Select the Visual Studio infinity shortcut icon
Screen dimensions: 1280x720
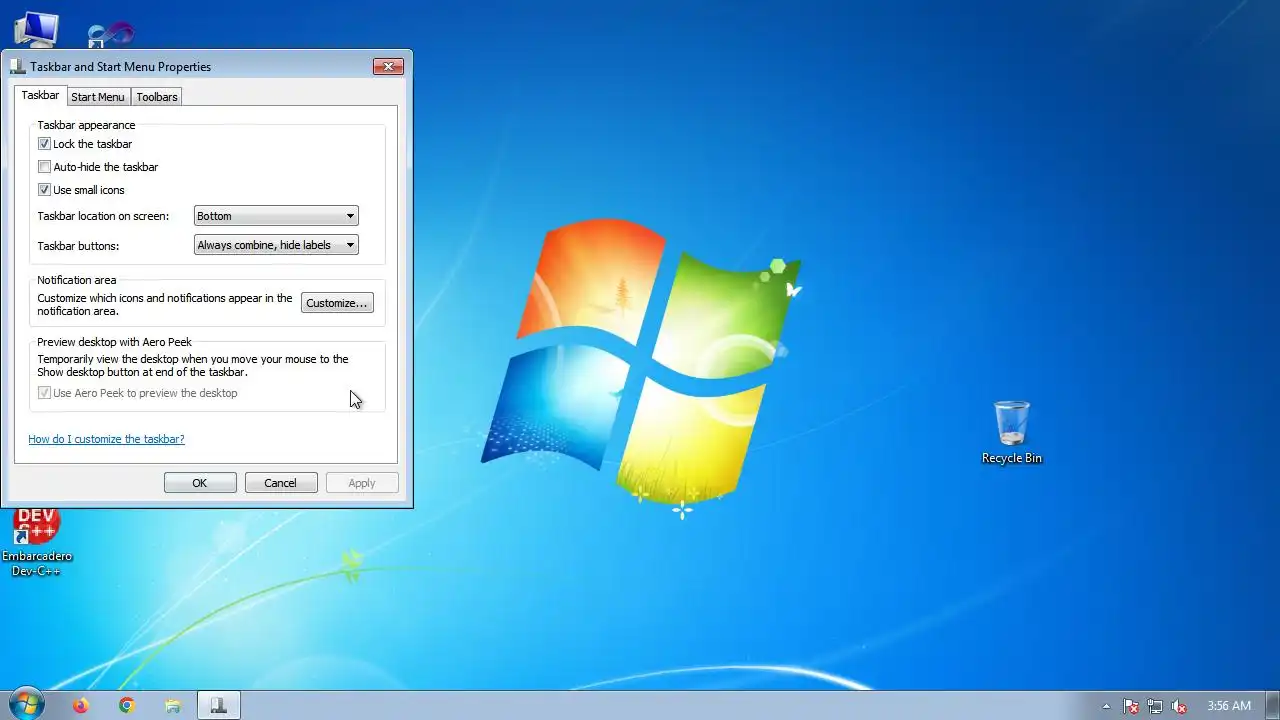(x=110, y=35)
